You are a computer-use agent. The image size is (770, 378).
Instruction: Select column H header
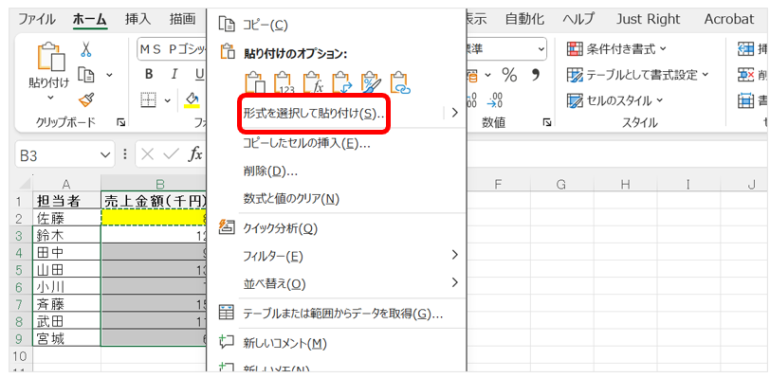[625, 185]
